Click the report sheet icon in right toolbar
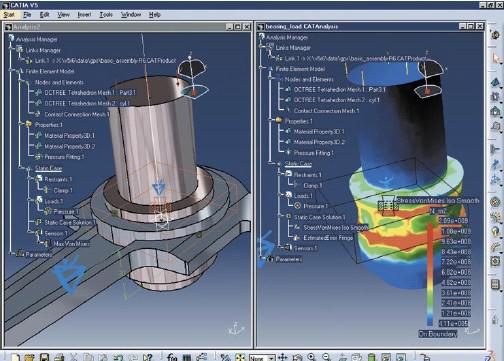Viewport: 504px width, 361px height. 496,284
